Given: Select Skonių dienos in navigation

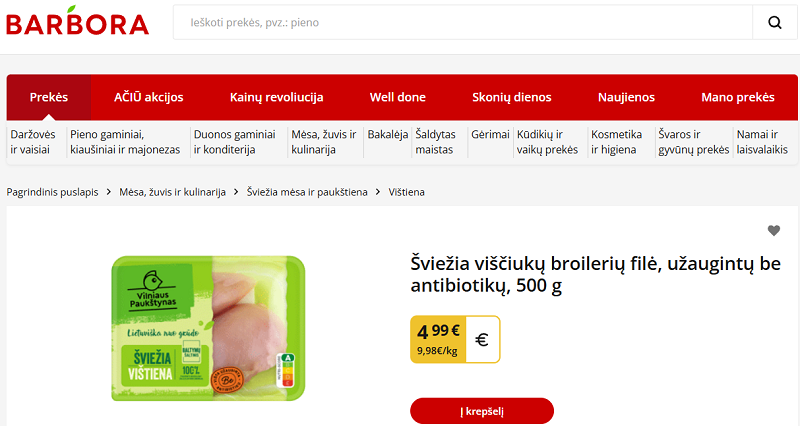Looking at the screenshot, I should (512, 97).
